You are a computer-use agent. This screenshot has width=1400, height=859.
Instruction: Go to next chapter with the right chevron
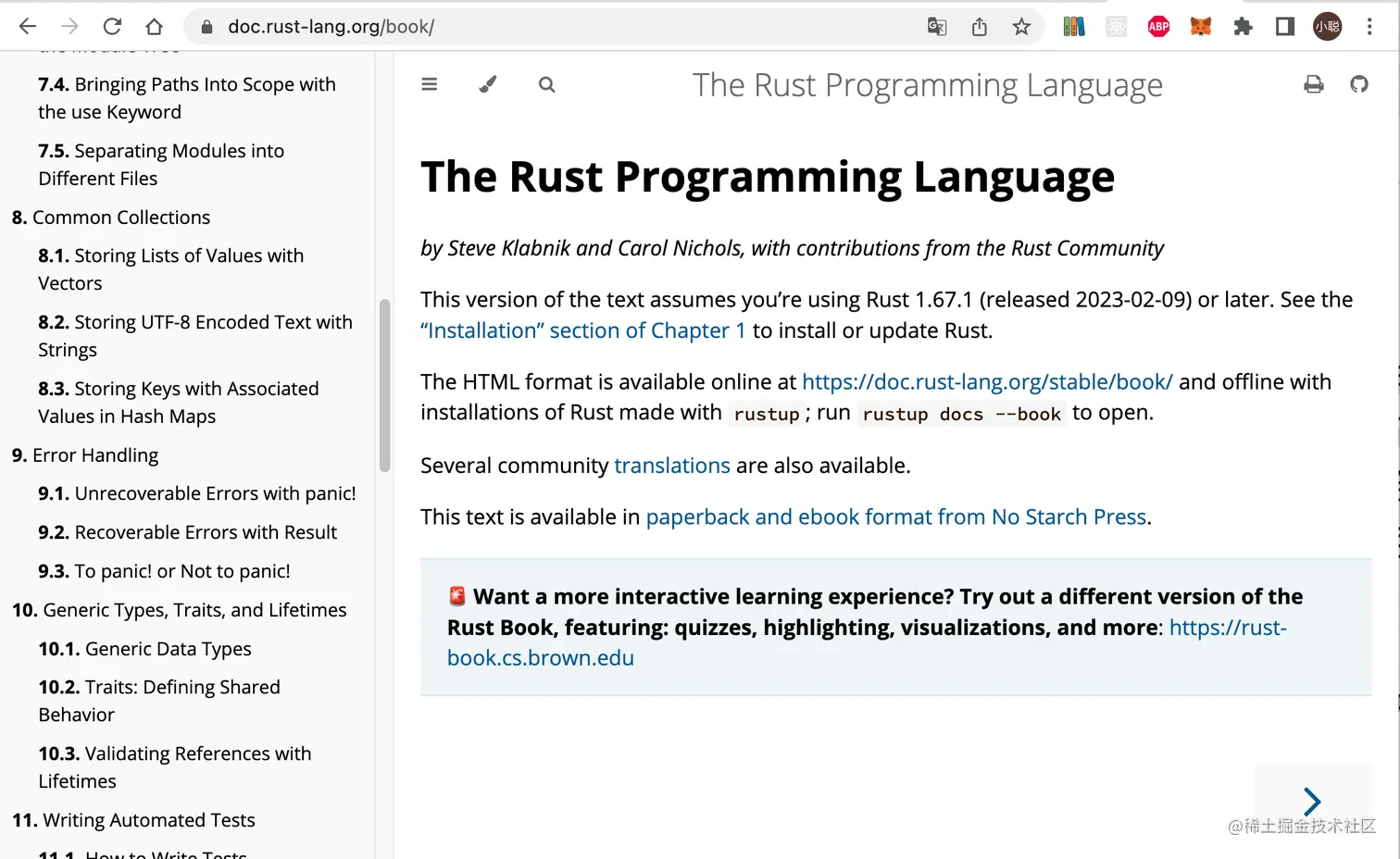tap(1312, 801)
